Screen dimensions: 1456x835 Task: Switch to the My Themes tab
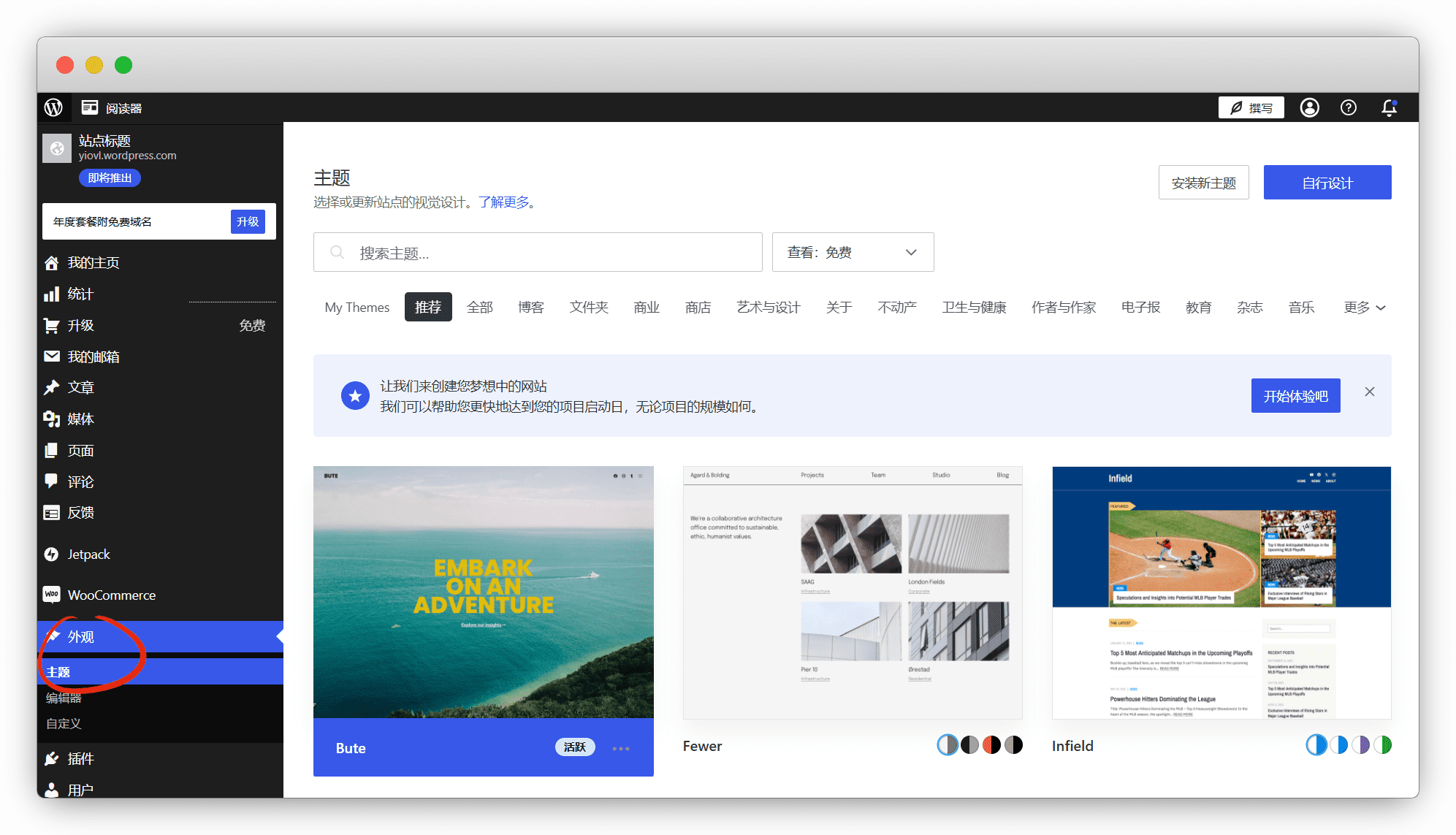tap(357, 308)
